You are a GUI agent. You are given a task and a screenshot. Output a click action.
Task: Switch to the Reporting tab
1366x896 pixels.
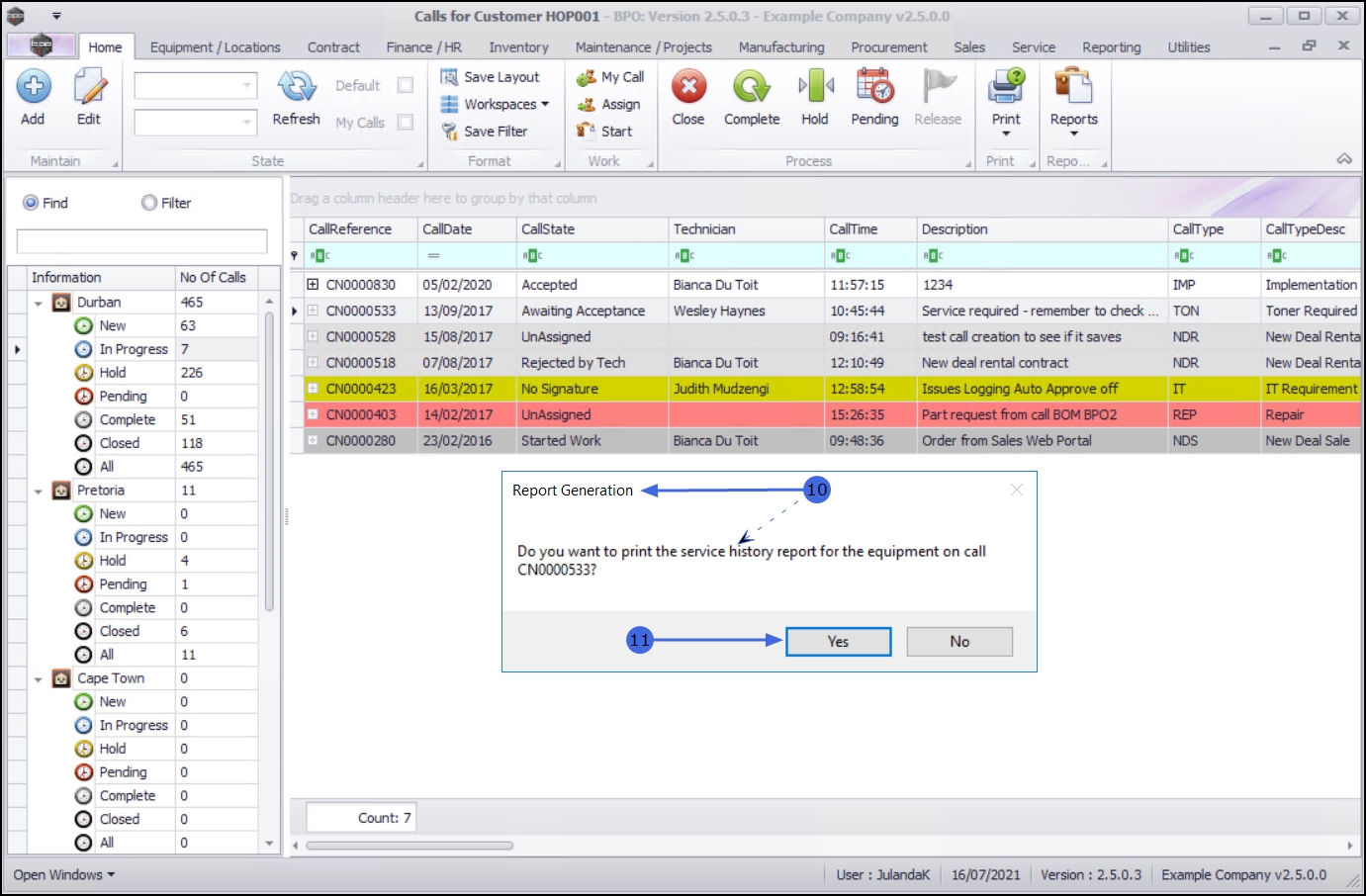pos(1111,47)
